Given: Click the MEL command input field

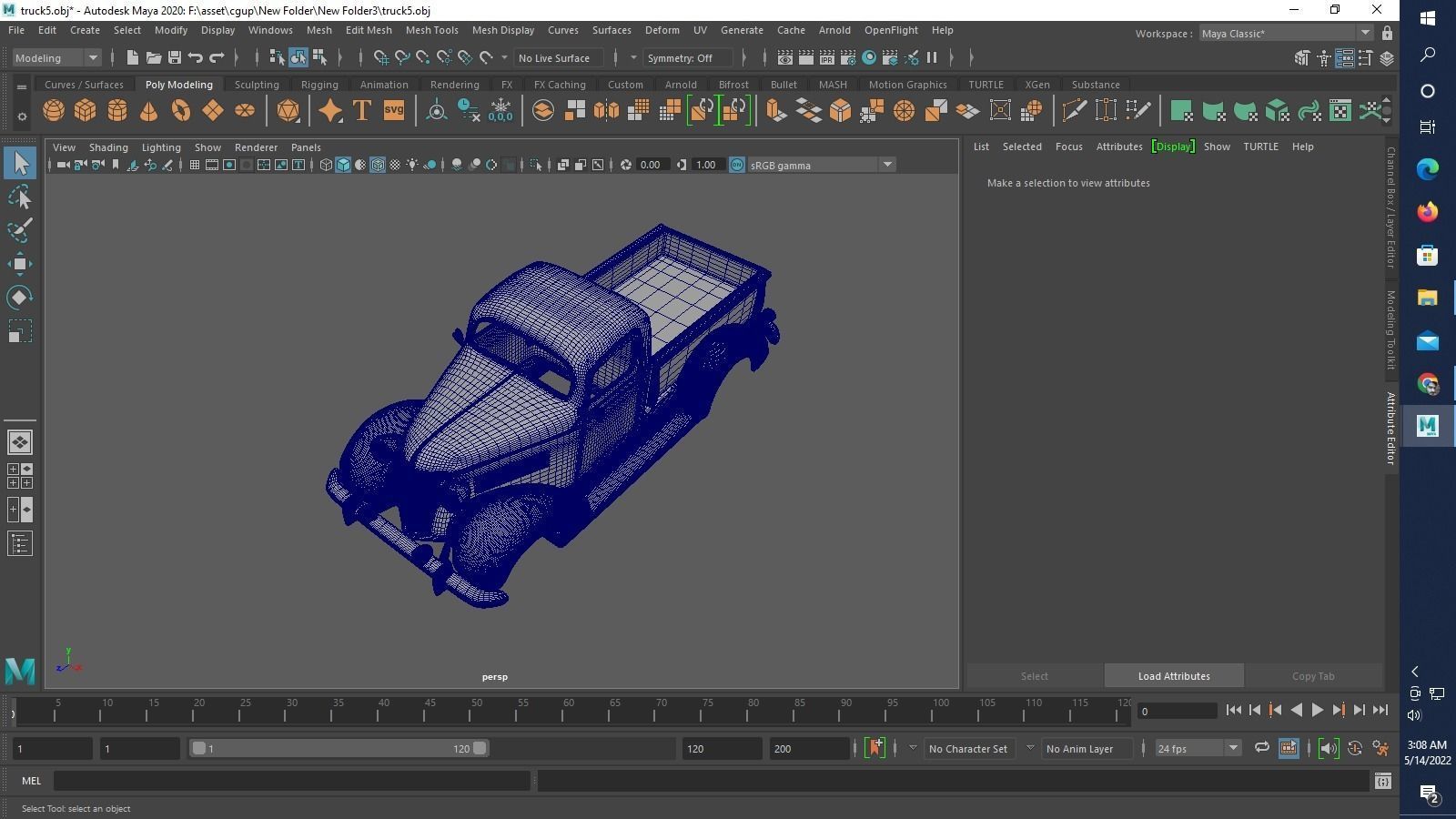Looking at the screenshot, I should pos(291,781).
